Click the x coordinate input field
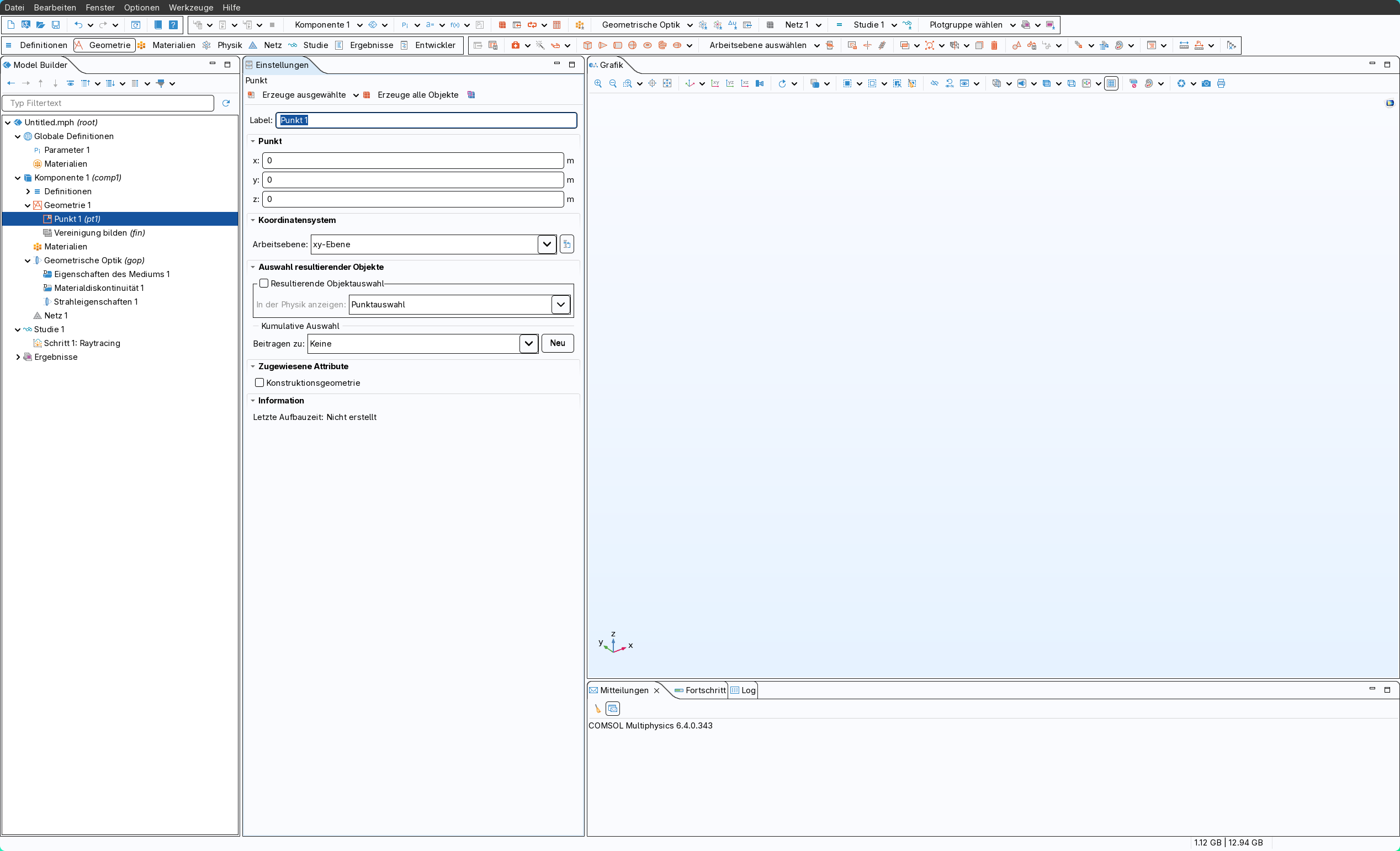The width and height of the screenshot is (1400, 851). pyautogui.click(x=412, y=161)
